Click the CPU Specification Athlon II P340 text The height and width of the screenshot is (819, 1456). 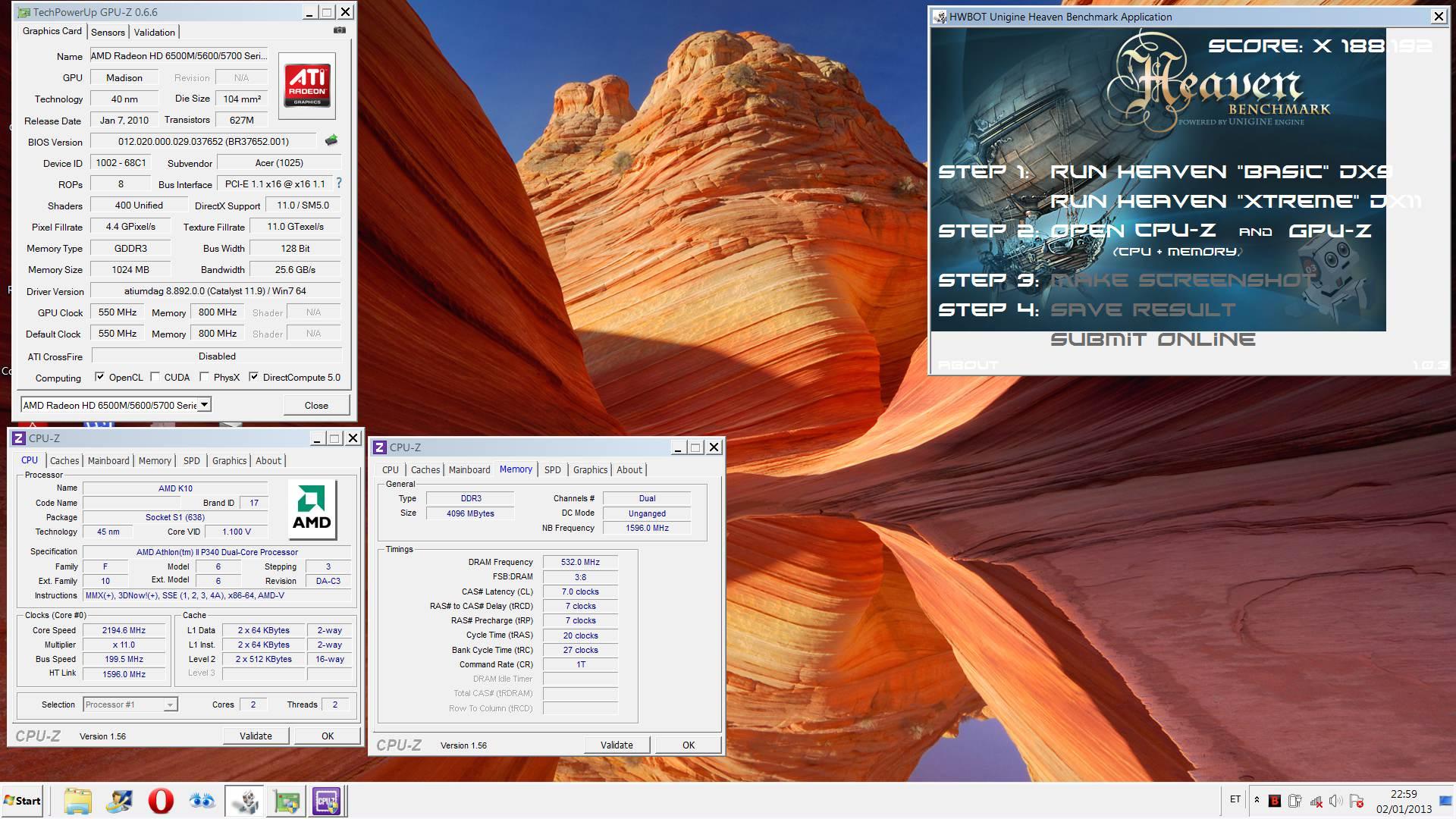coord(217,552)
